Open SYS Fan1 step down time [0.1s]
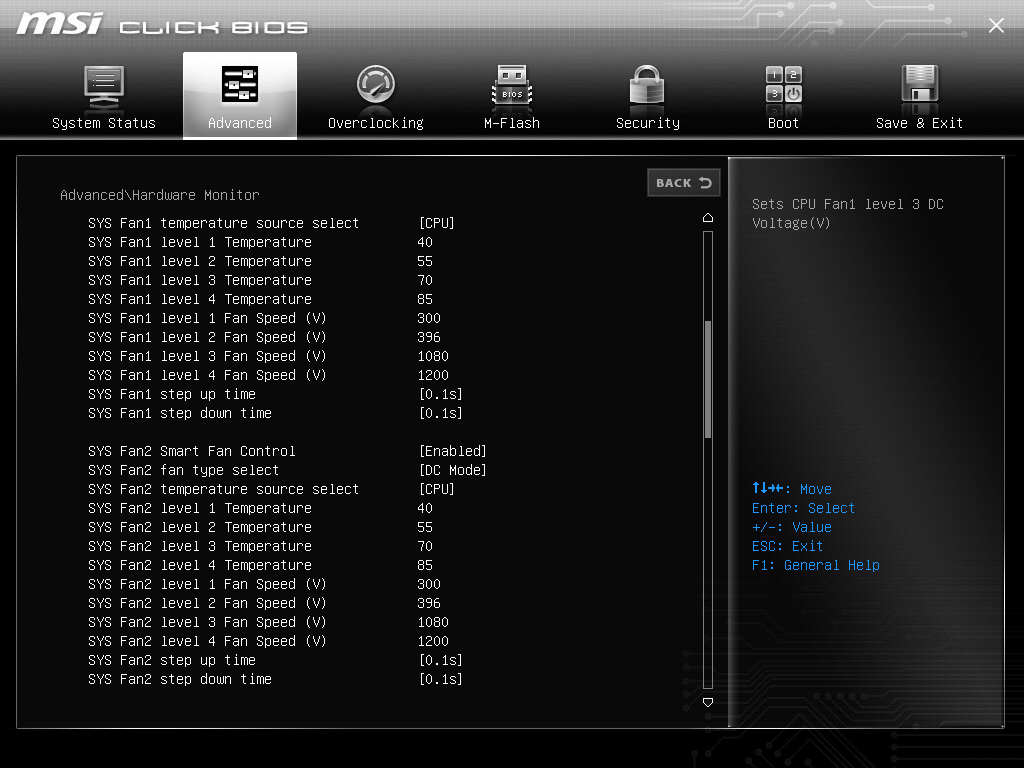 pos(441,413)
